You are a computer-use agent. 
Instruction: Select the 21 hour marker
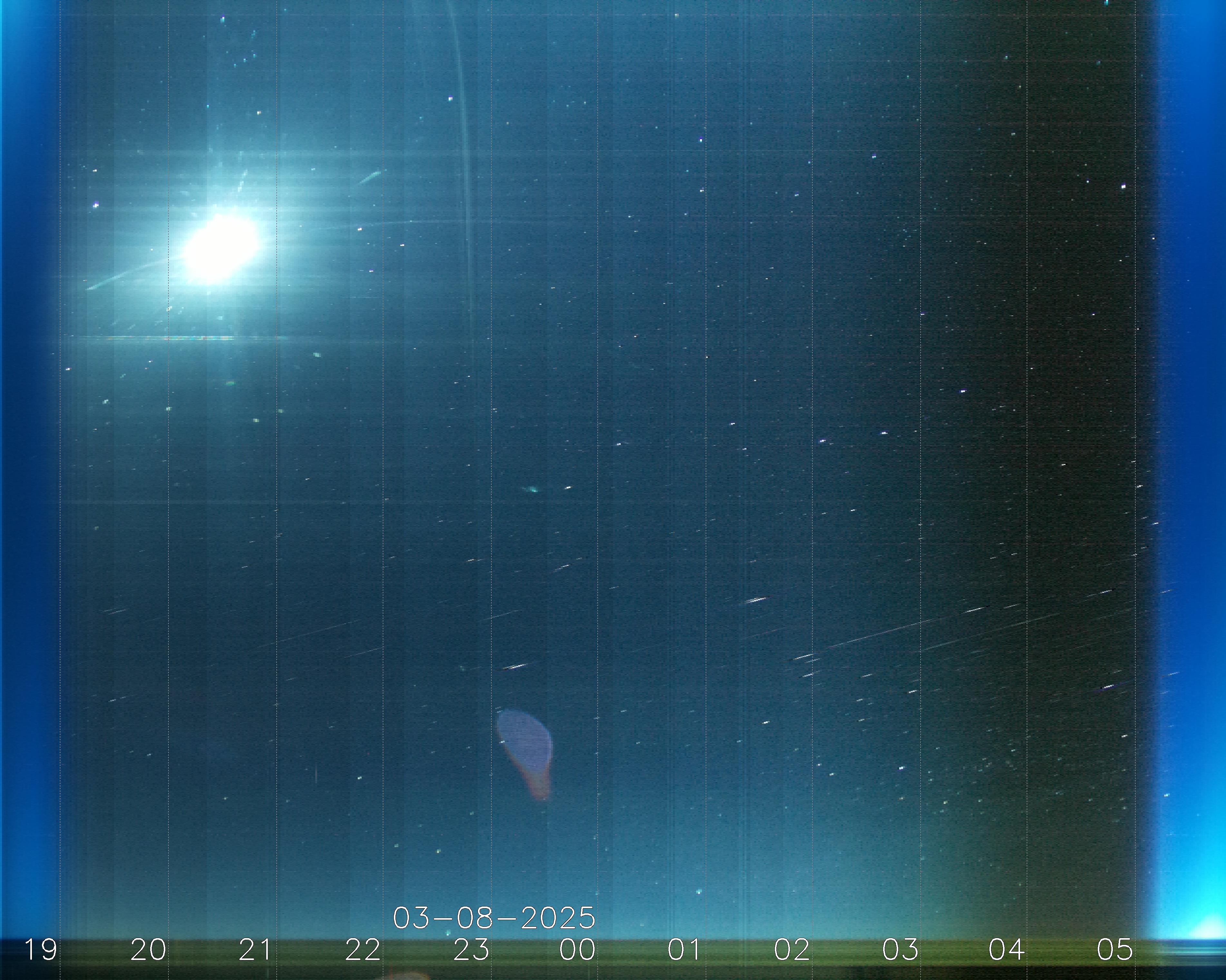pyautogui.click(x=255, y=950)
